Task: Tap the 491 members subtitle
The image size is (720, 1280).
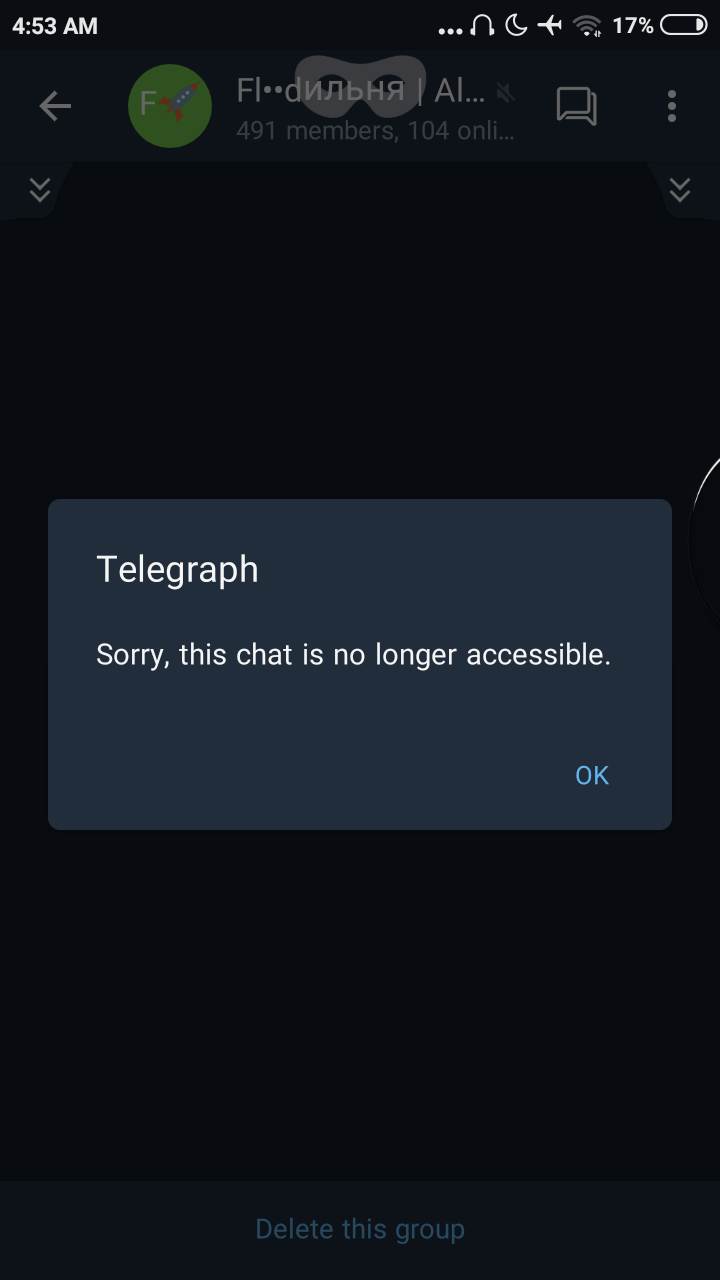Action: pos(375,130)
